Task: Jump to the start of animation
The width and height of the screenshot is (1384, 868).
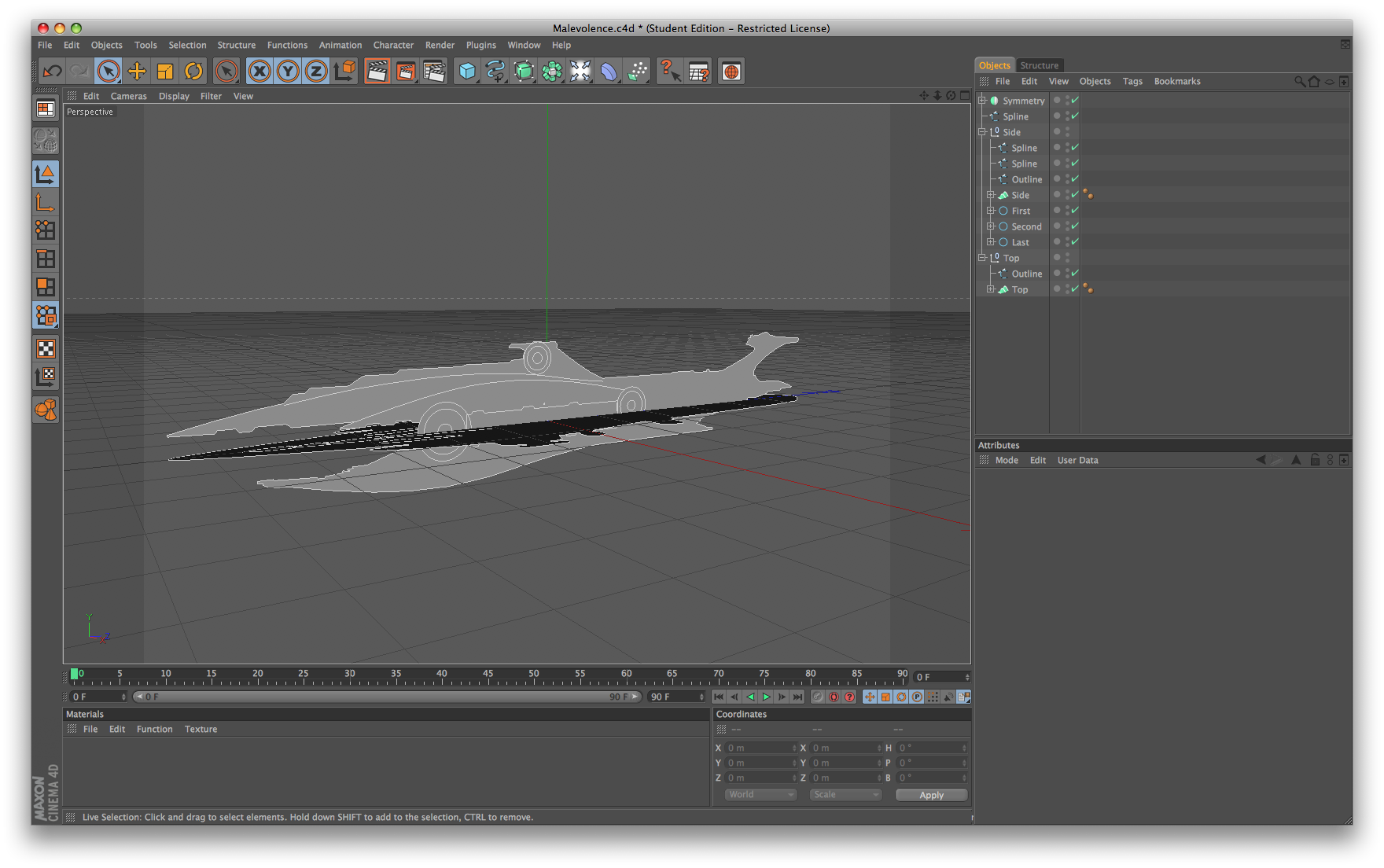Action: pos(719,697)
